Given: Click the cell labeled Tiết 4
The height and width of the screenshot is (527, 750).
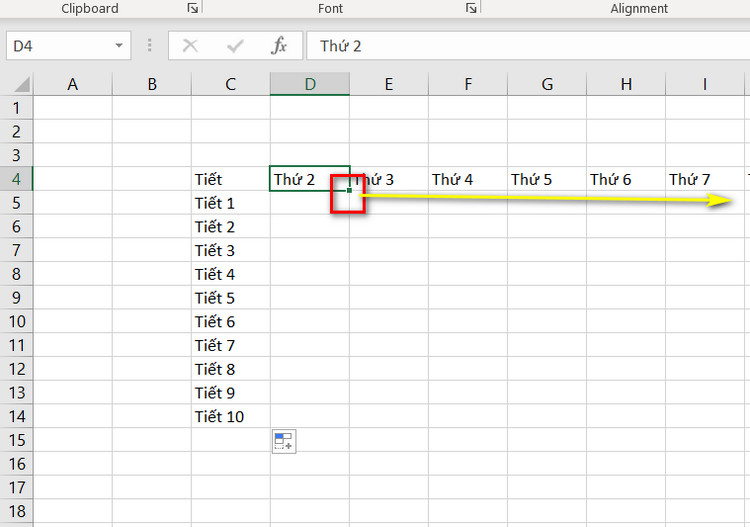Looking at the screenshot, I should 231,274.
